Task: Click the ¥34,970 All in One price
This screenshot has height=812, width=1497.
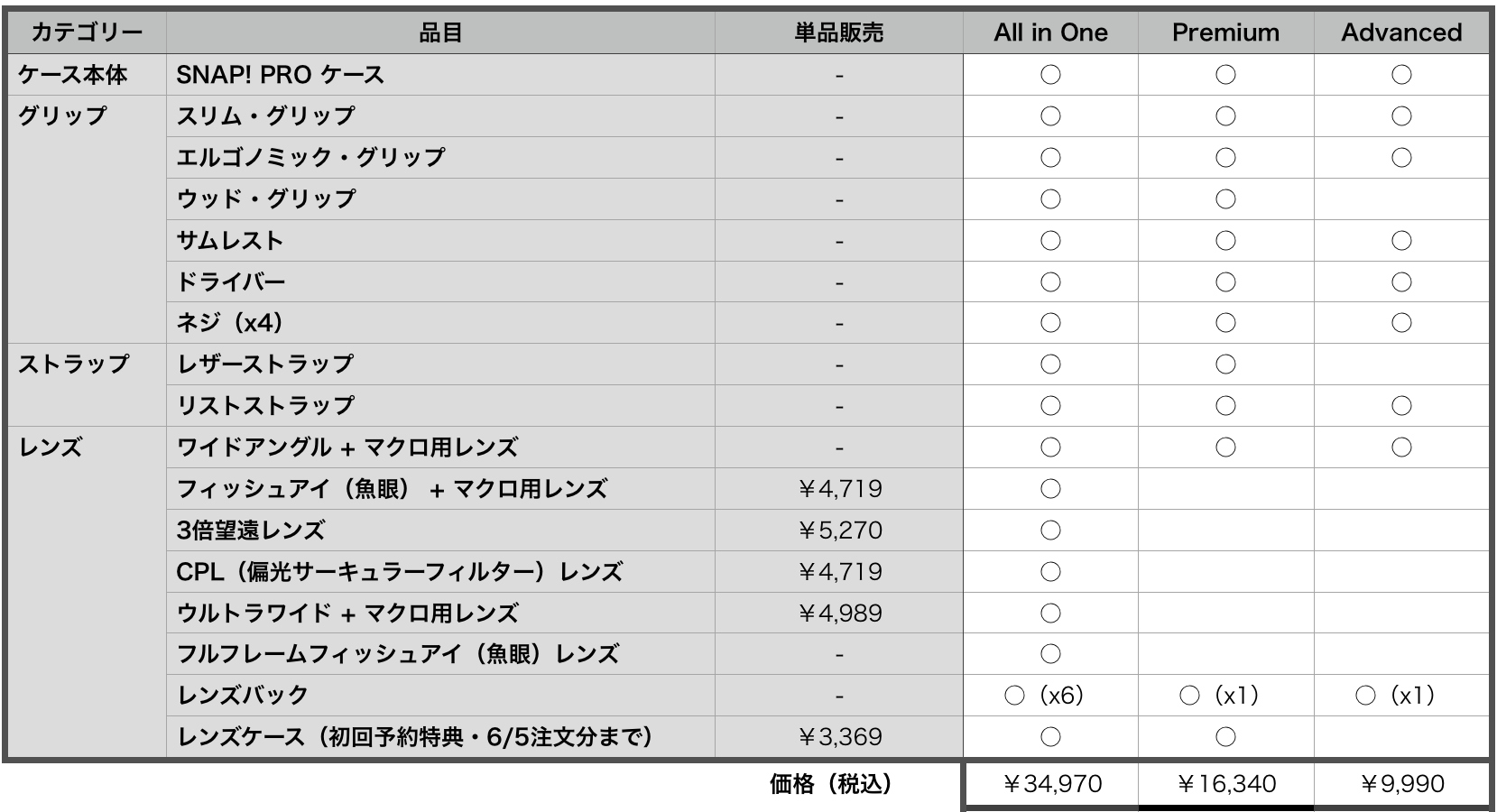Action: tap(1051, 784)
